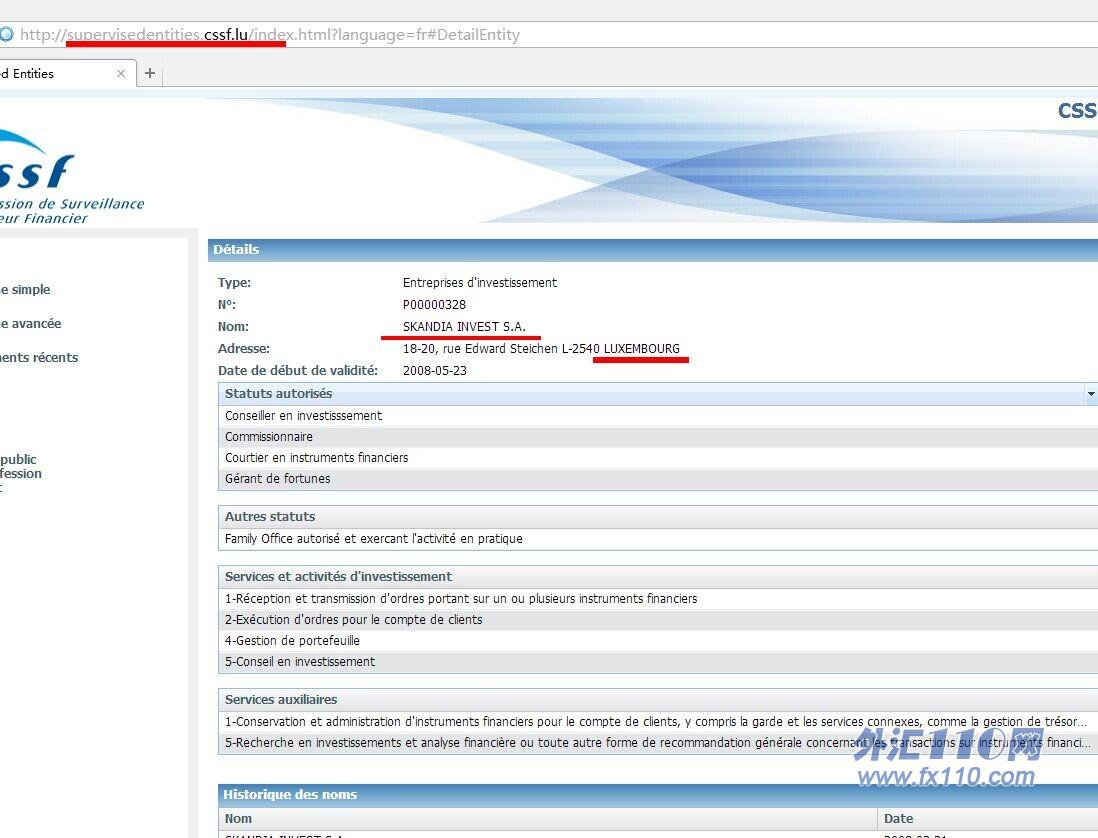Image resolution: width=1098 pixels, height=838 pixels.
Task: Select 1-Conservation et administration row
Action: (x=658, y=721)
